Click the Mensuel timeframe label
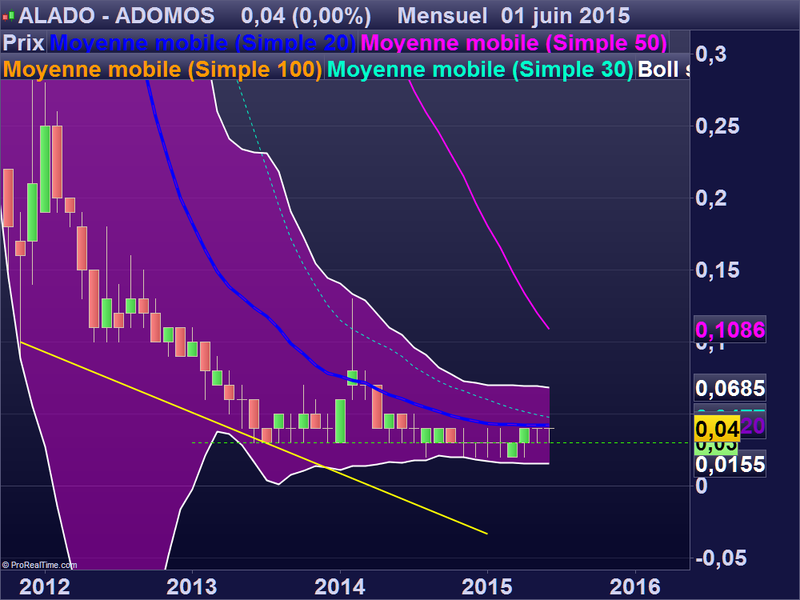The height and width of the screenshot is (600, 800). click(x=442, y=16)
